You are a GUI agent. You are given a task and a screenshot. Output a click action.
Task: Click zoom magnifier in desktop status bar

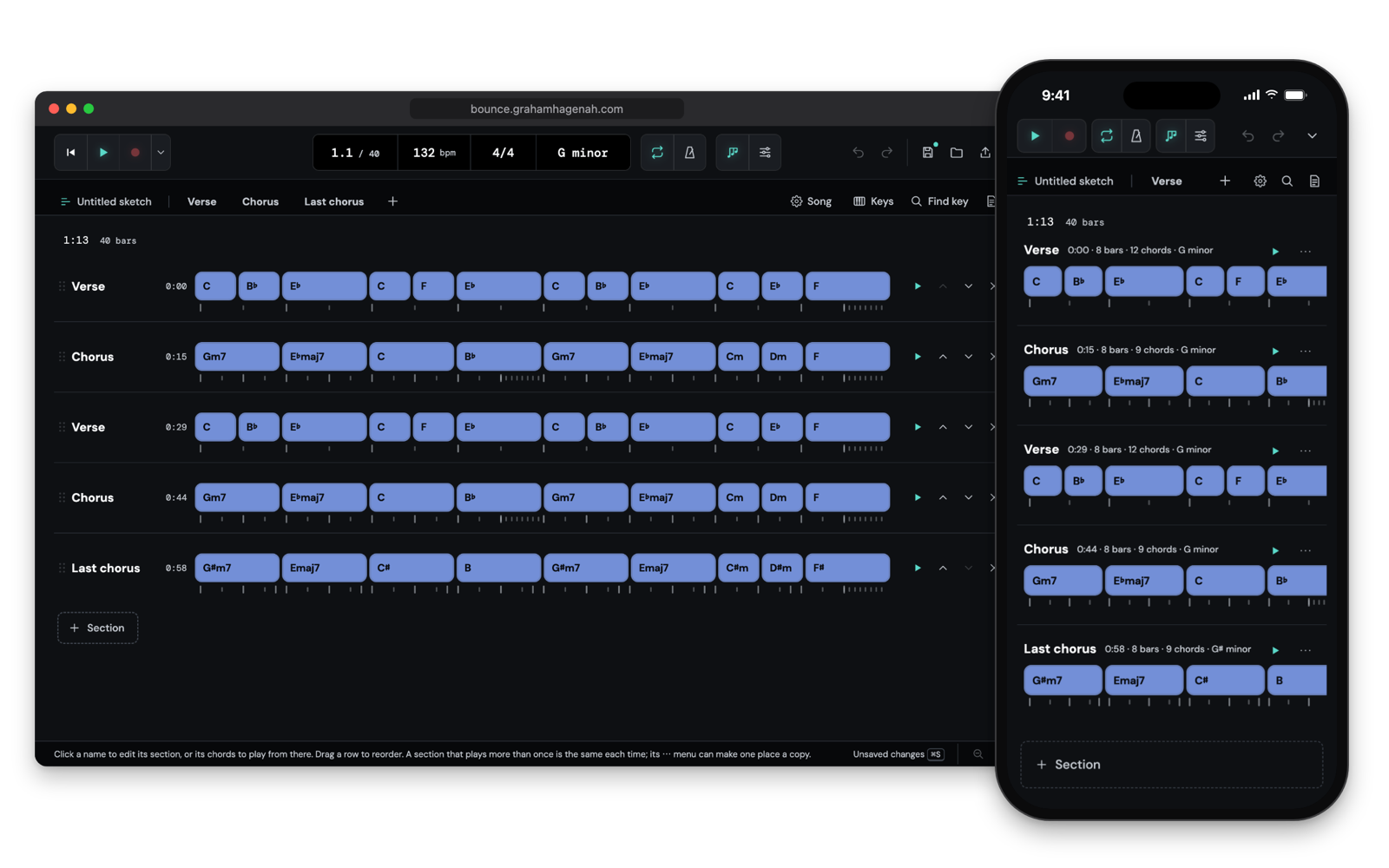coord(978,754)
